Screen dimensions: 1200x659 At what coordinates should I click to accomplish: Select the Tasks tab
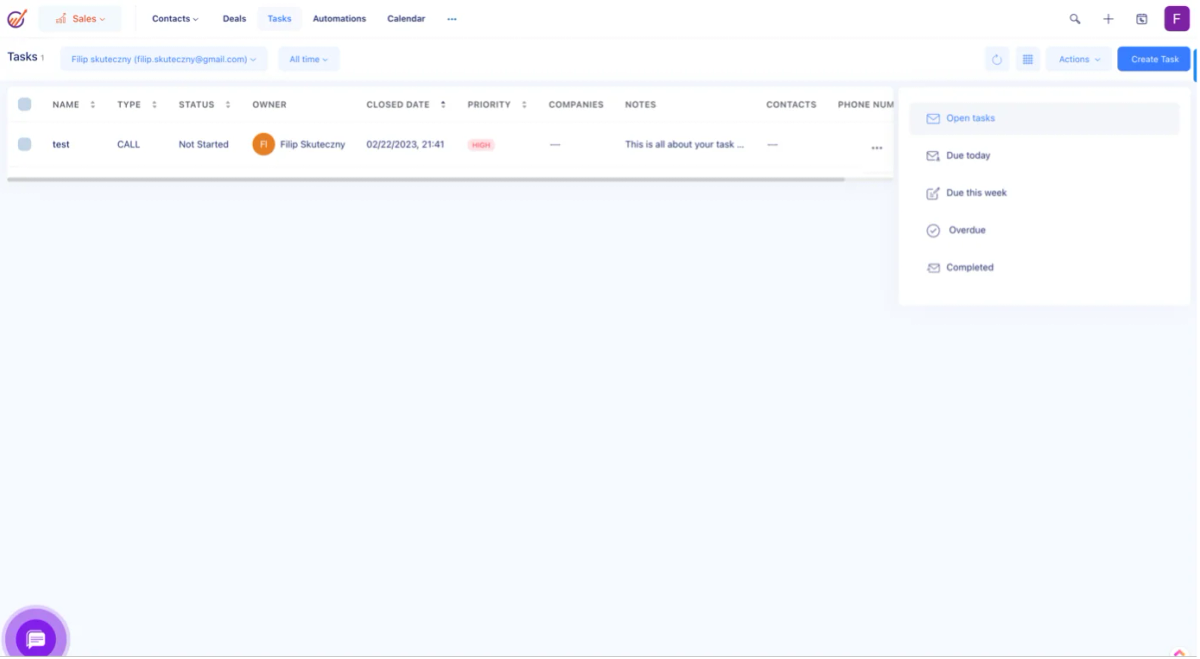tap(280, 19)
